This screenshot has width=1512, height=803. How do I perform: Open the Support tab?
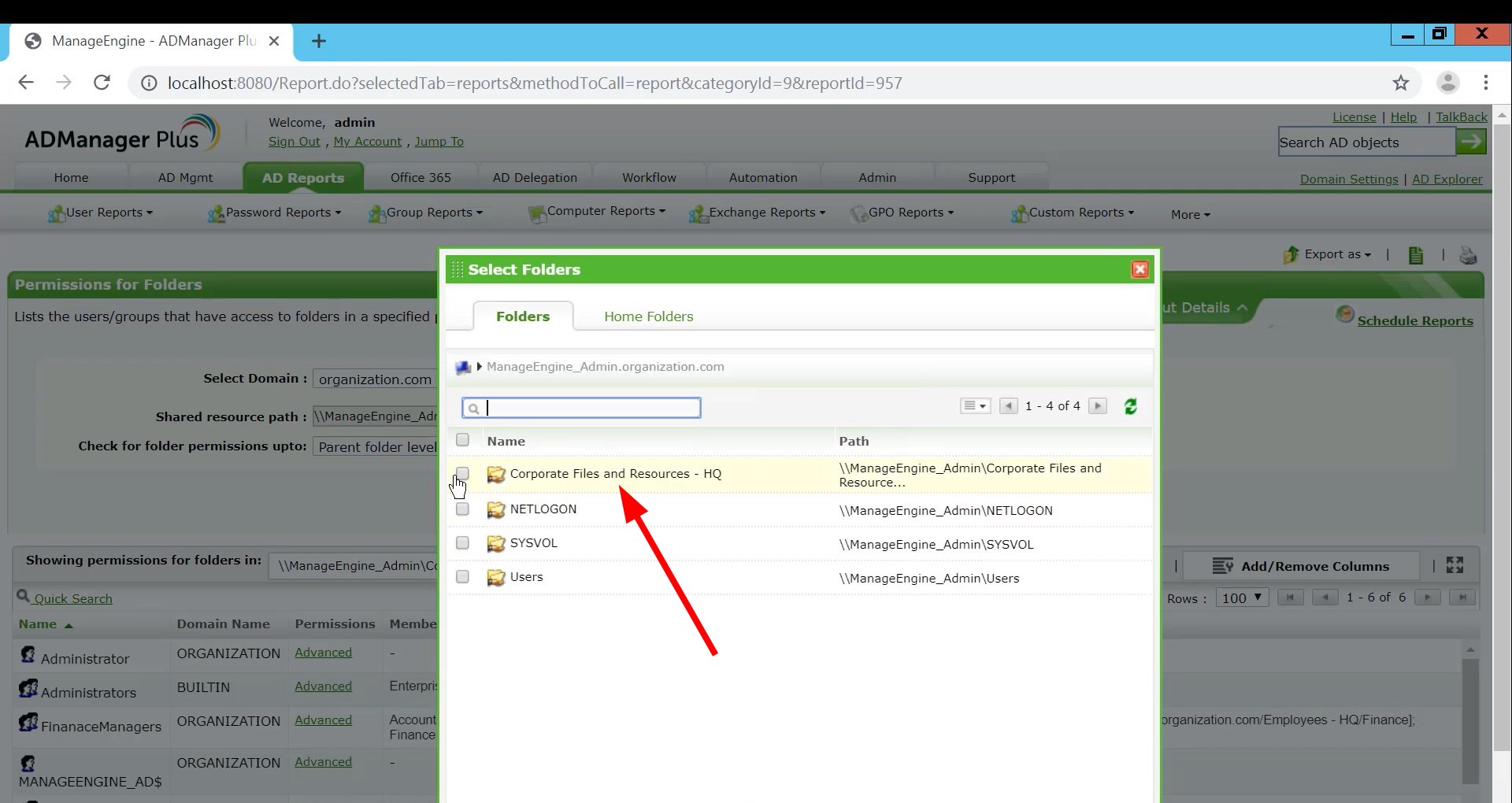click(991, 178)
